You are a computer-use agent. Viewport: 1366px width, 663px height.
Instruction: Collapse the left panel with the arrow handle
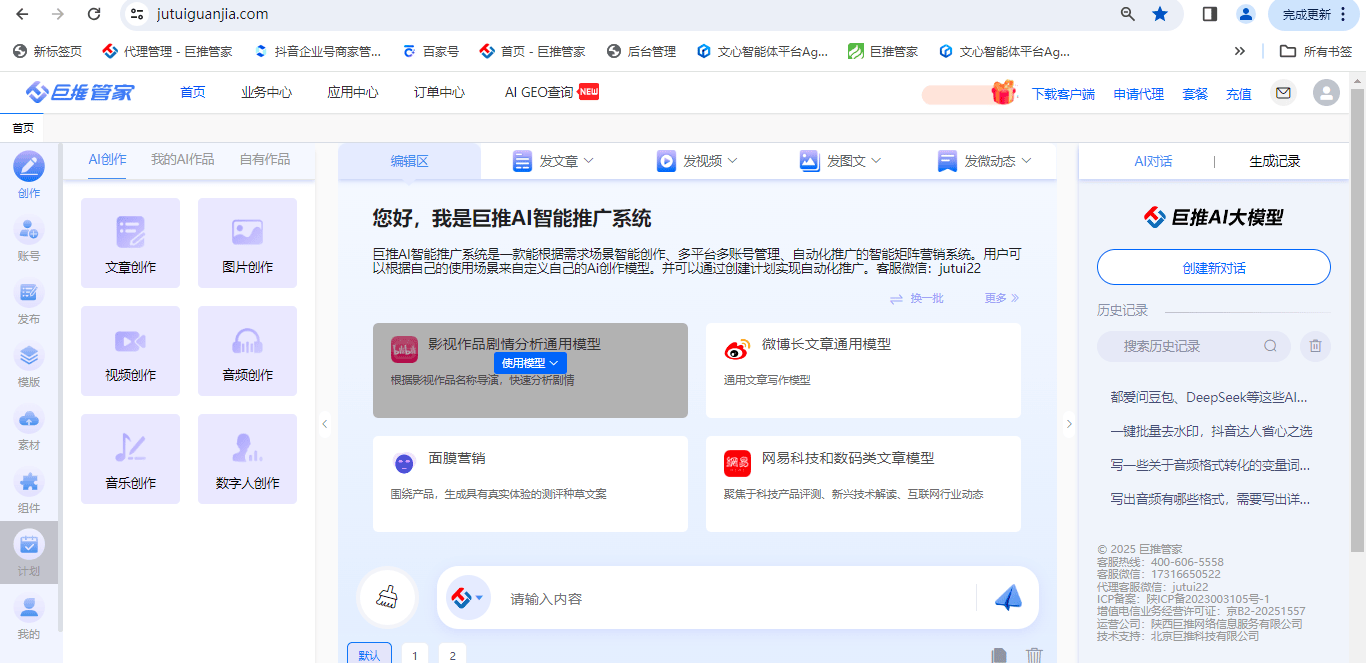point(325,424)
